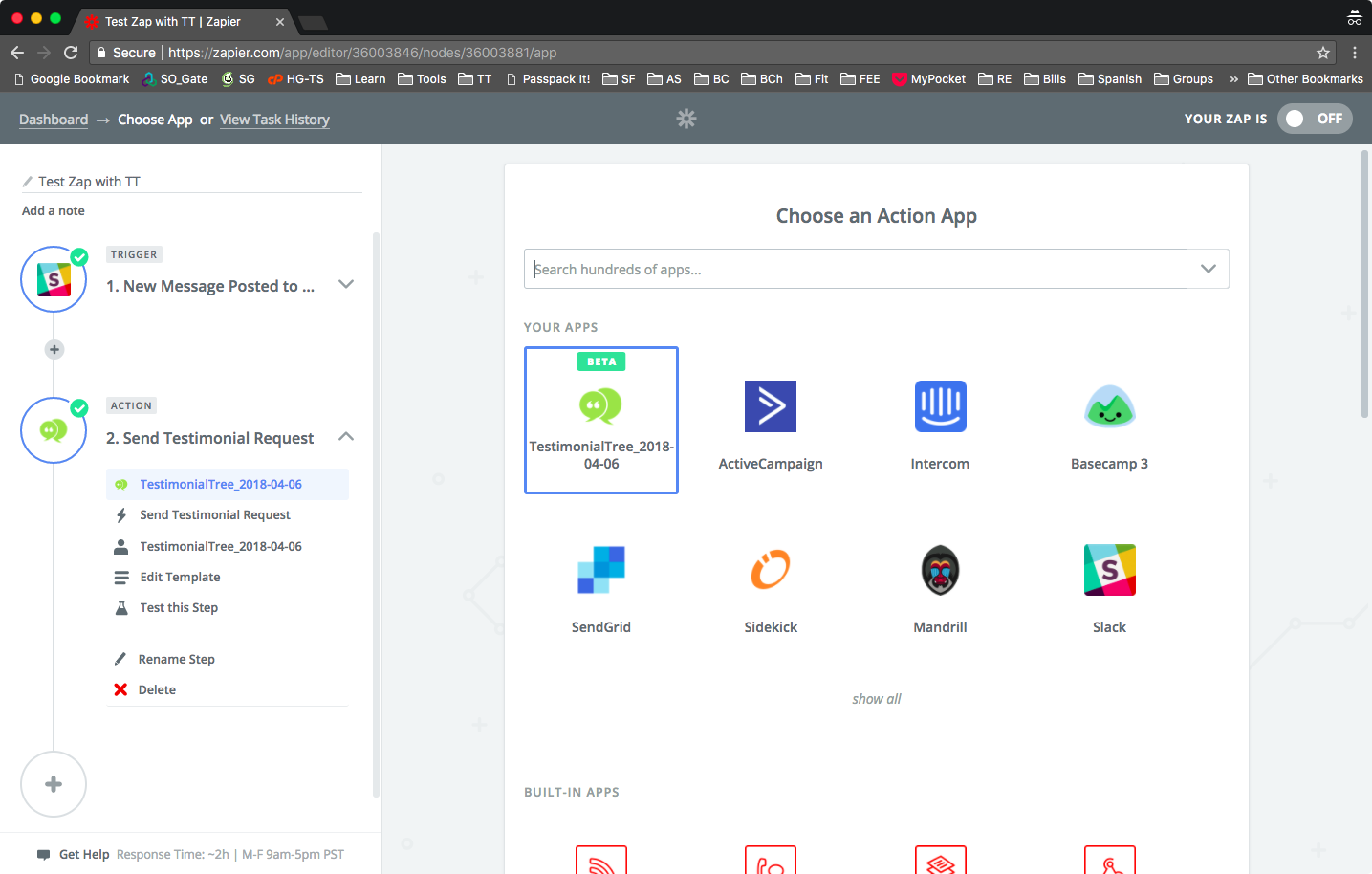Open the SO_Gate bookmark
Viewport: 1372px width, 874px height.
[175, 79]
